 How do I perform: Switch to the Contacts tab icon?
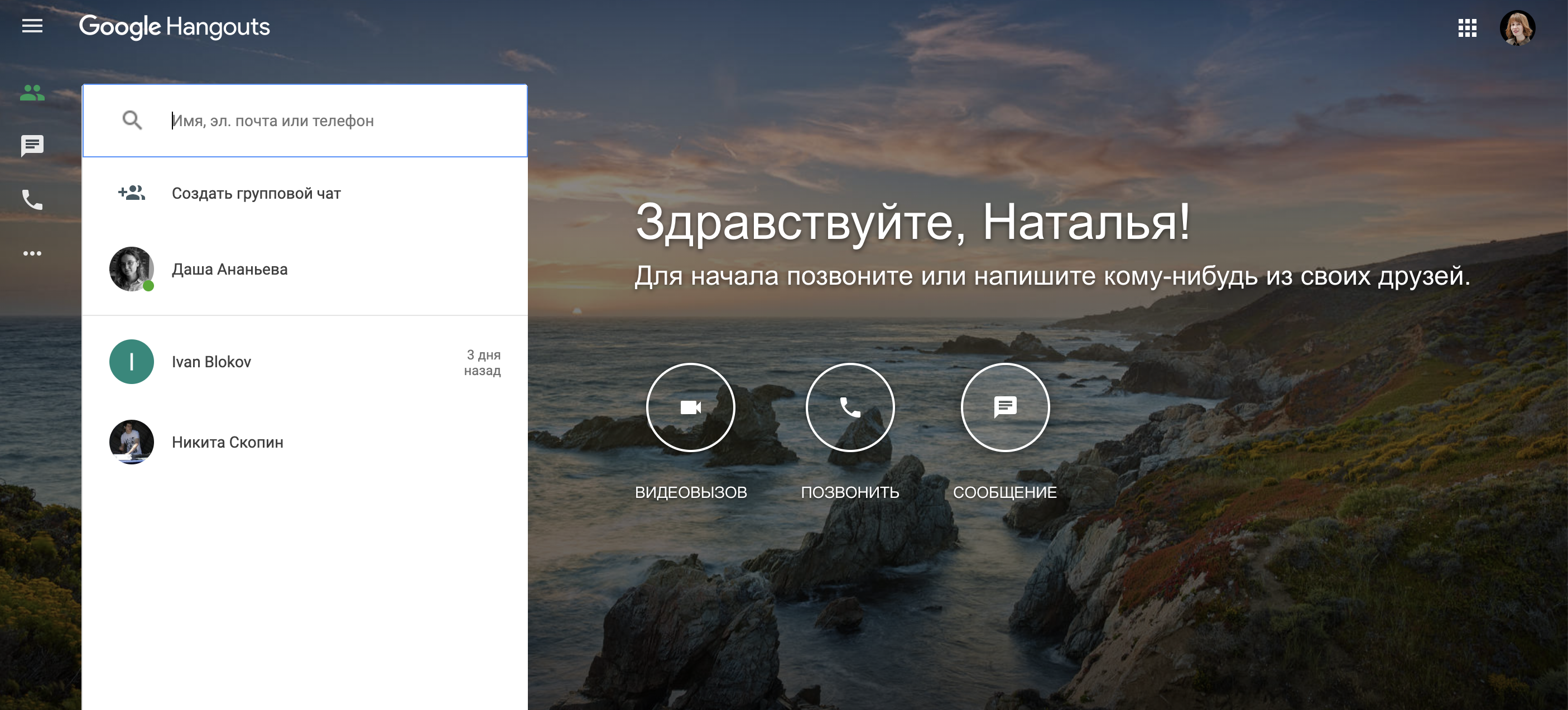tap(32, 93)
